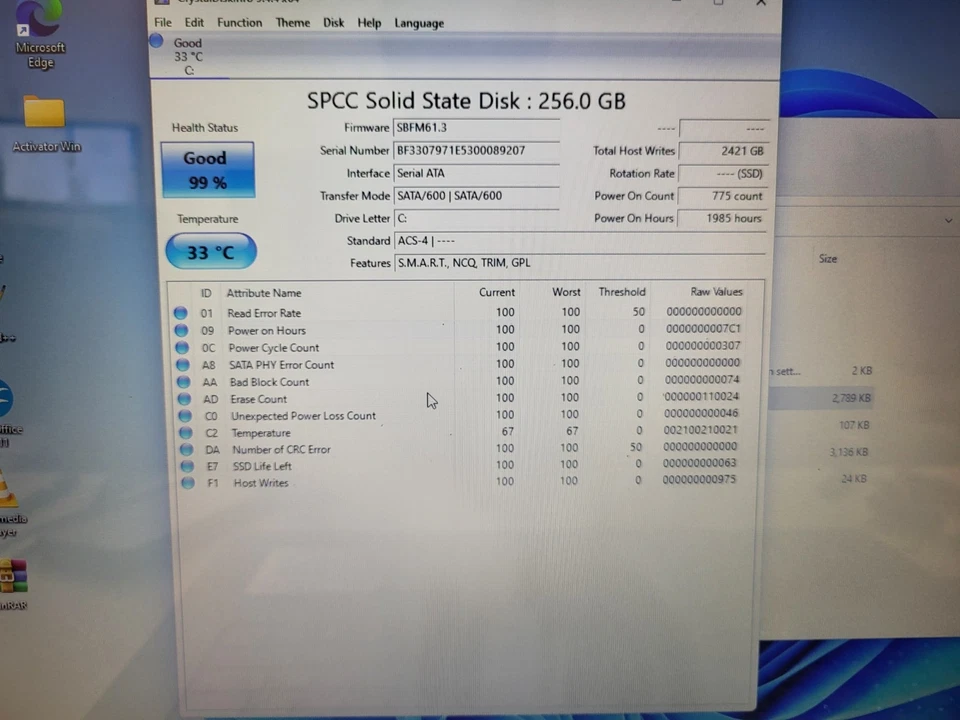Click the status dot for Number of CRC Error
Image resolution: width=960 pixels, height=720 pixels.
coord(186,449)
